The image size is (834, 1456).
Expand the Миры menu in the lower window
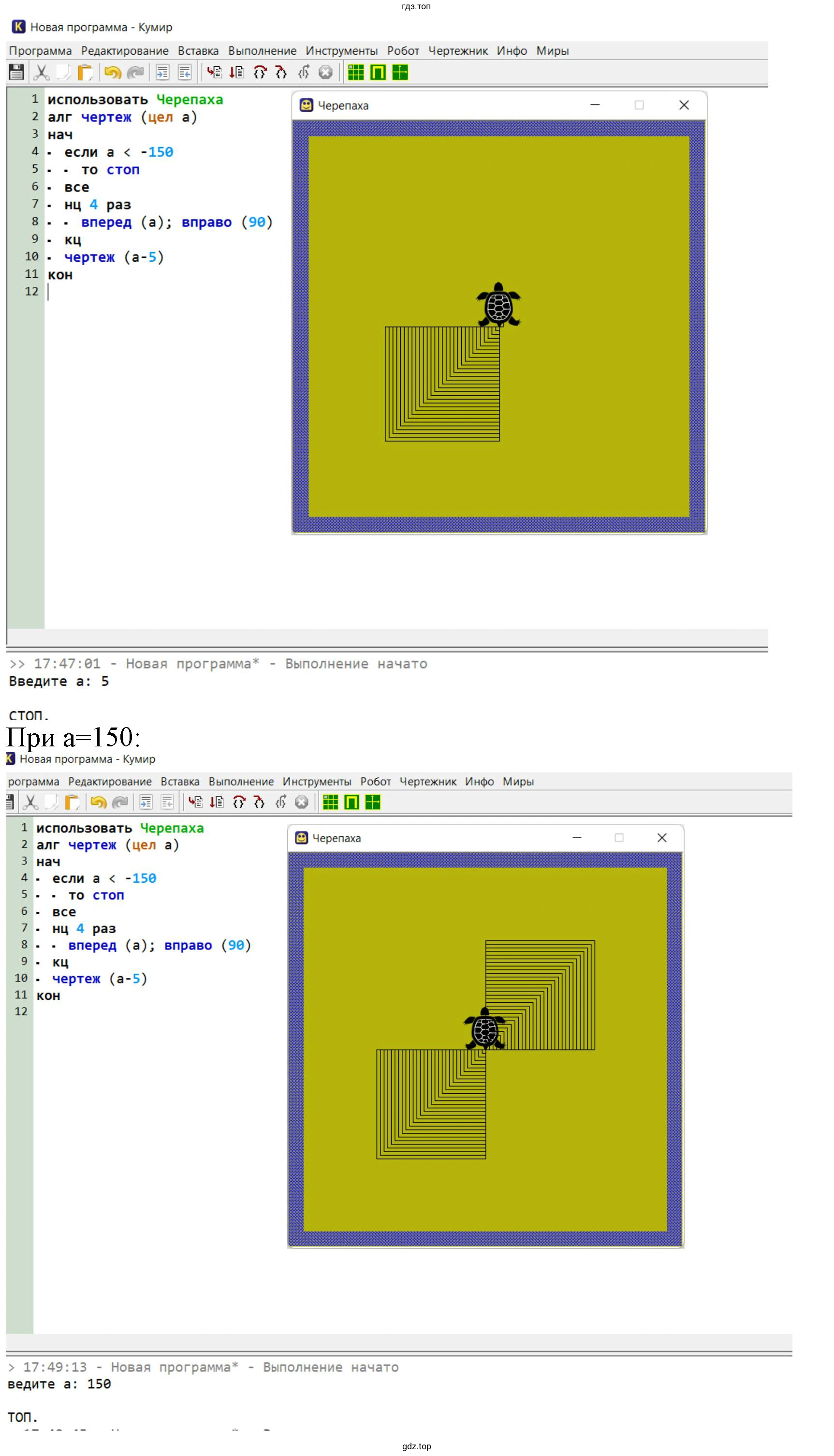[518, 782]
